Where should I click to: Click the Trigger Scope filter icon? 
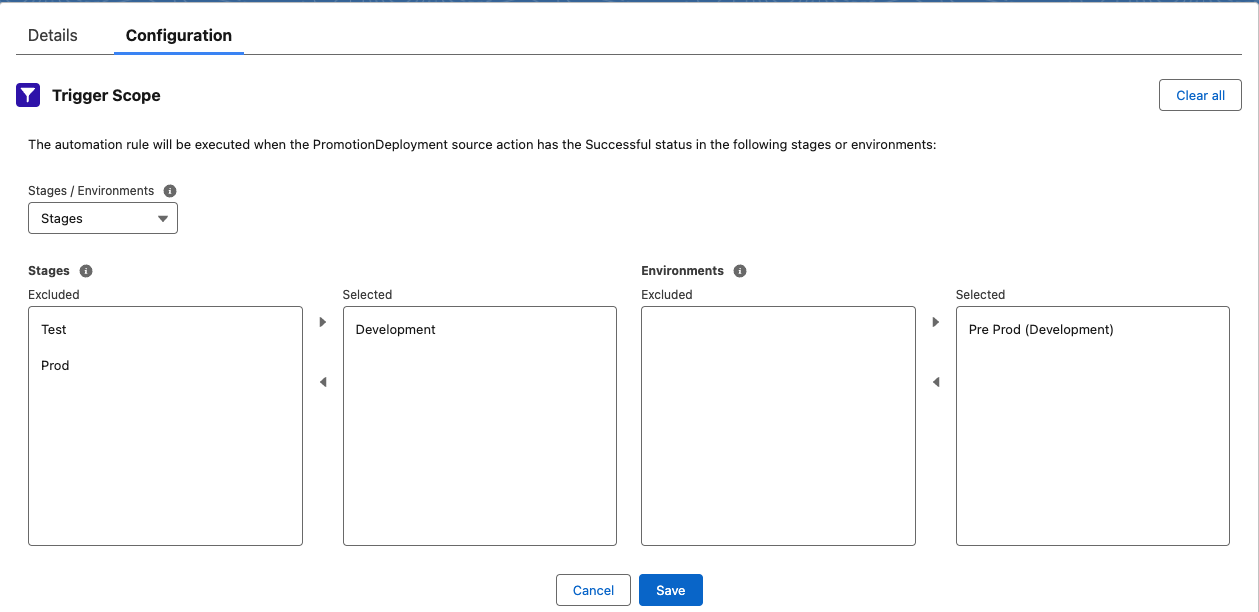(28, 95)
